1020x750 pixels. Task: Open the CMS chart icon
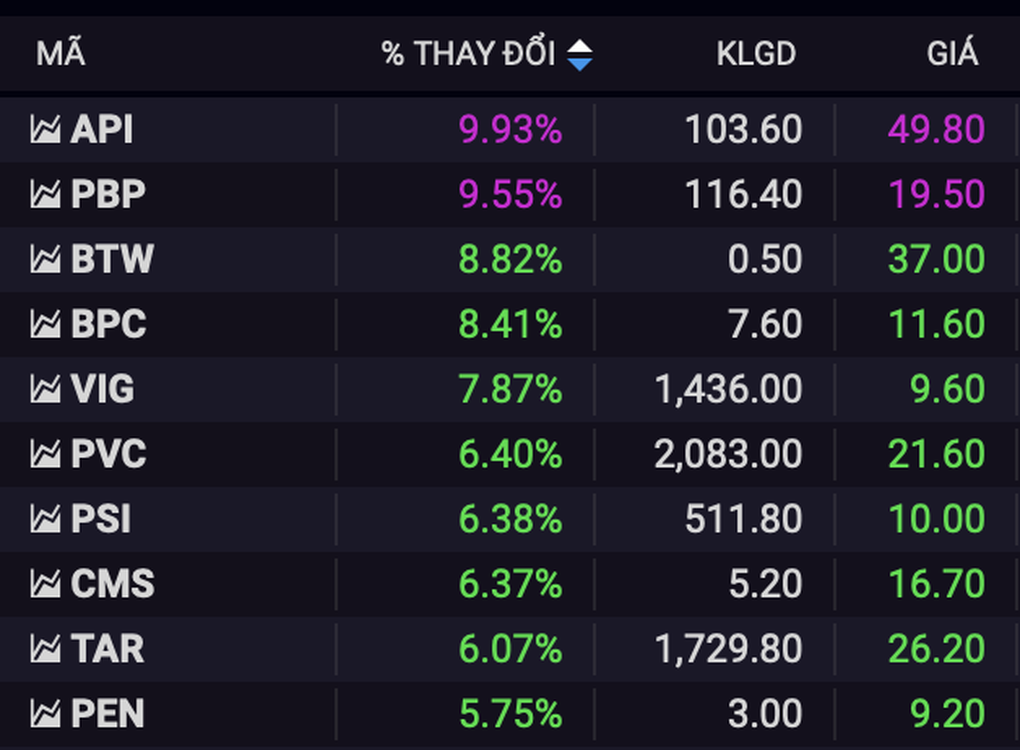(45, 584)
